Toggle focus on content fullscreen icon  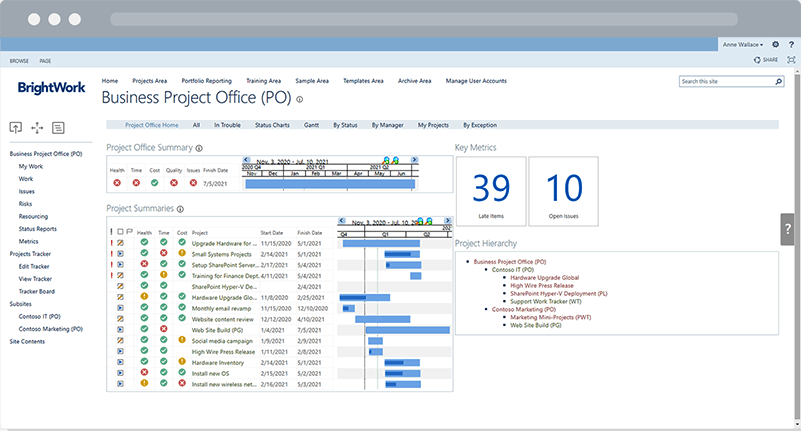(x=791, y=60)
